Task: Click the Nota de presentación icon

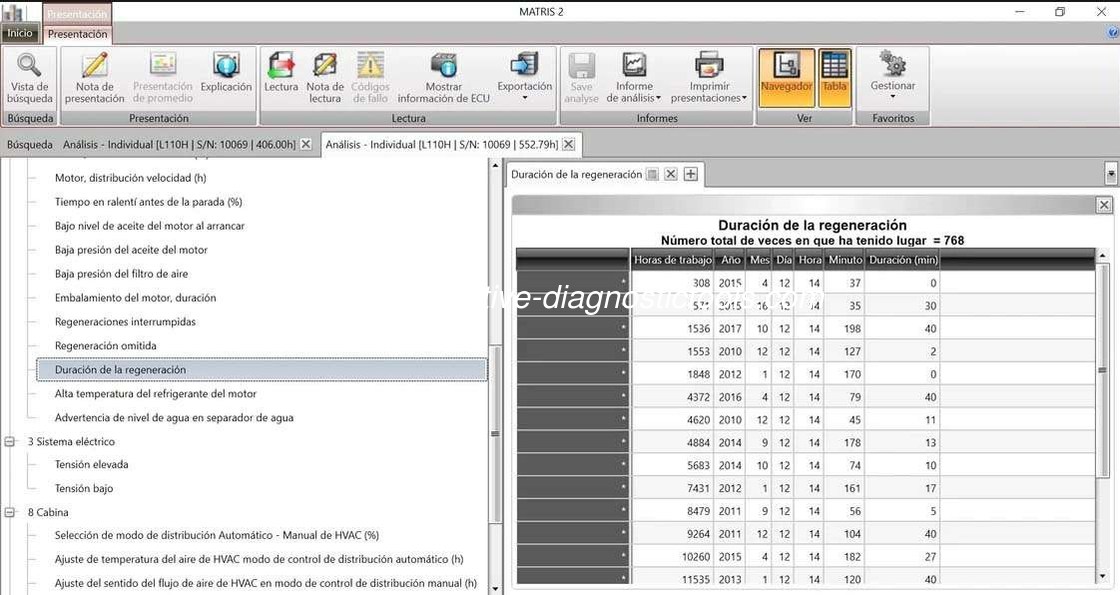Action: pos(95,75)
